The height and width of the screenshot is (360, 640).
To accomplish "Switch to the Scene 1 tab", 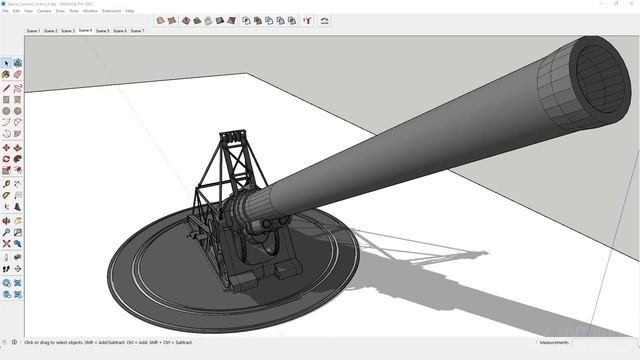I will click(33, 31).
